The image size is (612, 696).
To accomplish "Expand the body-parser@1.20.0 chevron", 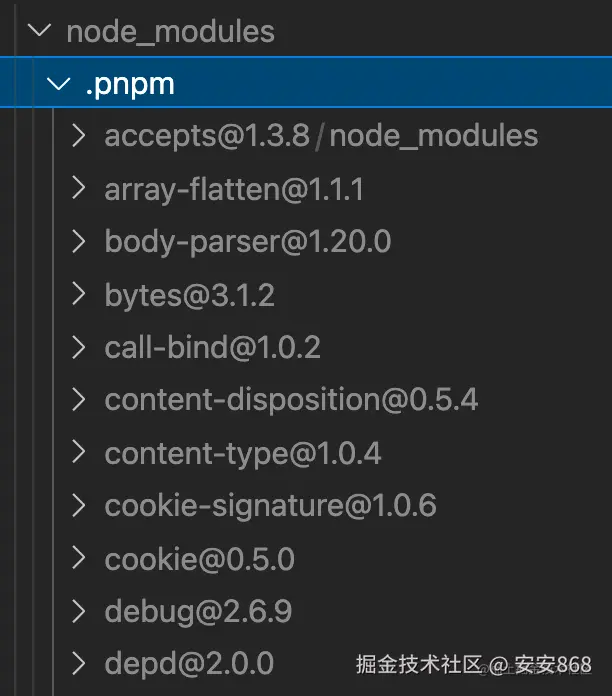I will point(80,242).
